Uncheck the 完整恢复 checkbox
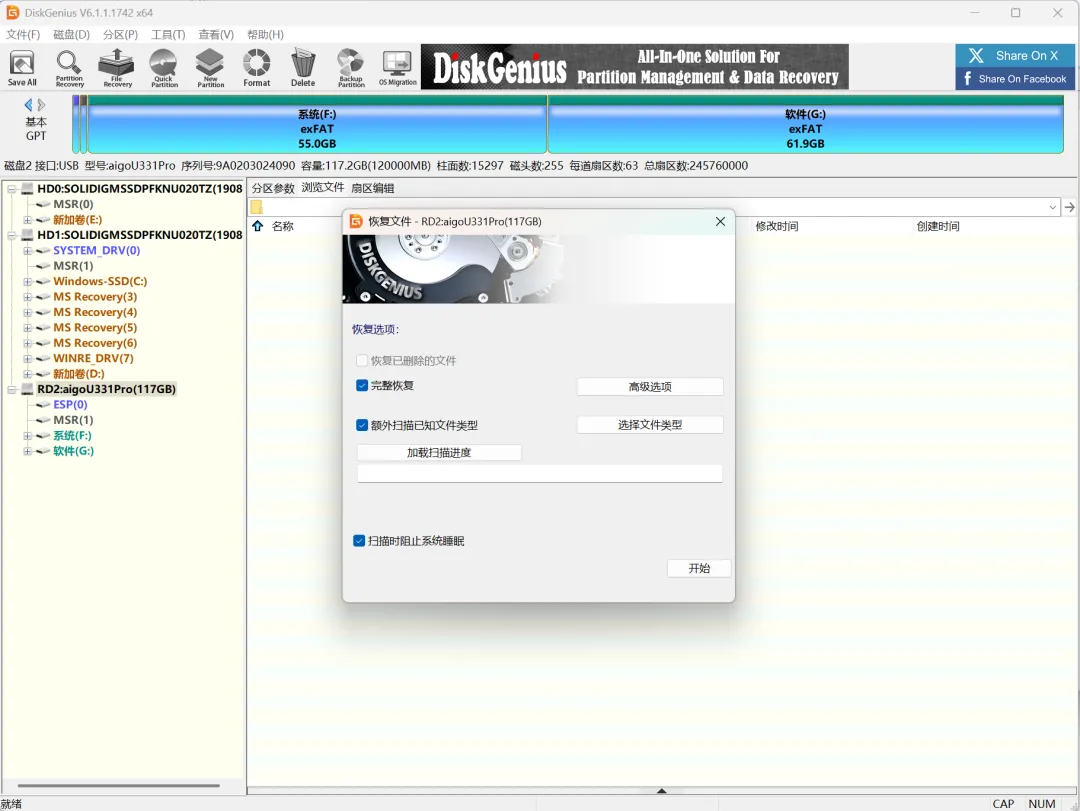 pos(362,385)
